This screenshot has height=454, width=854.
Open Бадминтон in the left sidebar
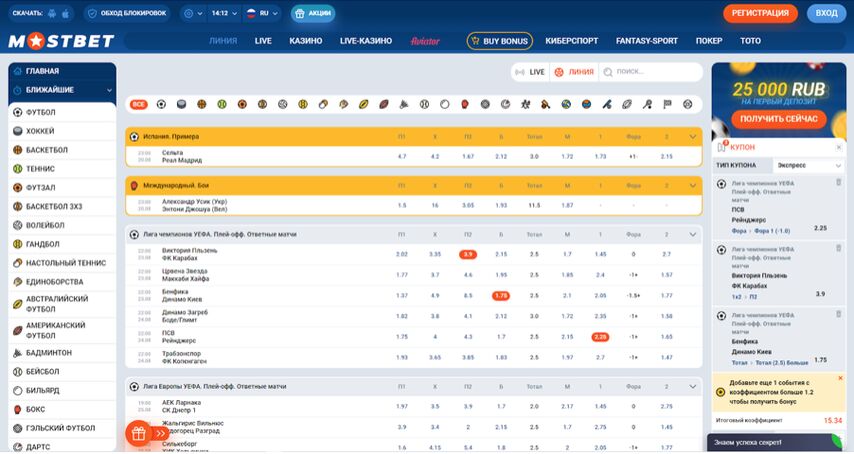62,353
